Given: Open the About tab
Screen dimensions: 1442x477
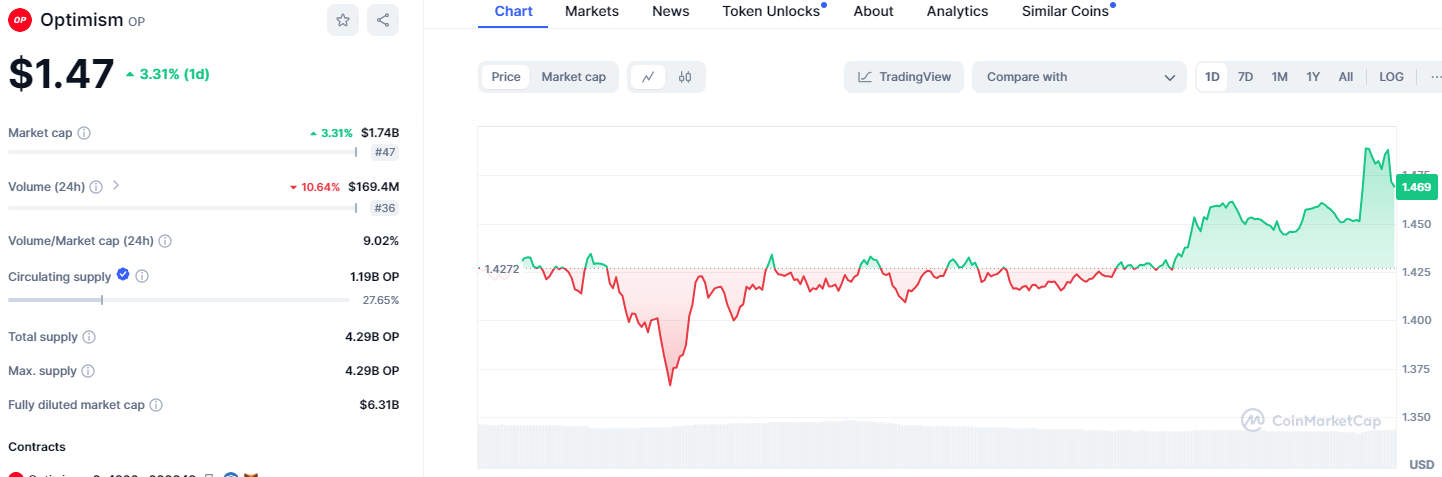Looking at the screenshot, I should point(874,12).
